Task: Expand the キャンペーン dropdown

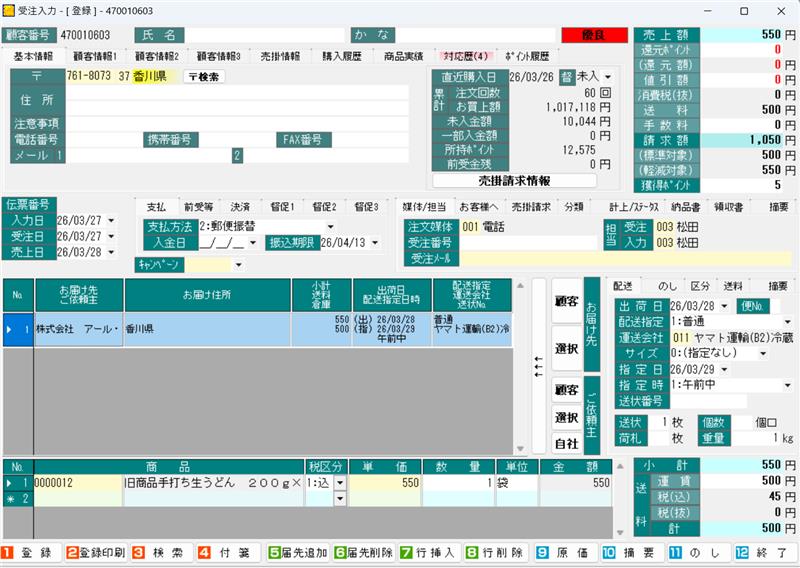Action: click(238, 265)
